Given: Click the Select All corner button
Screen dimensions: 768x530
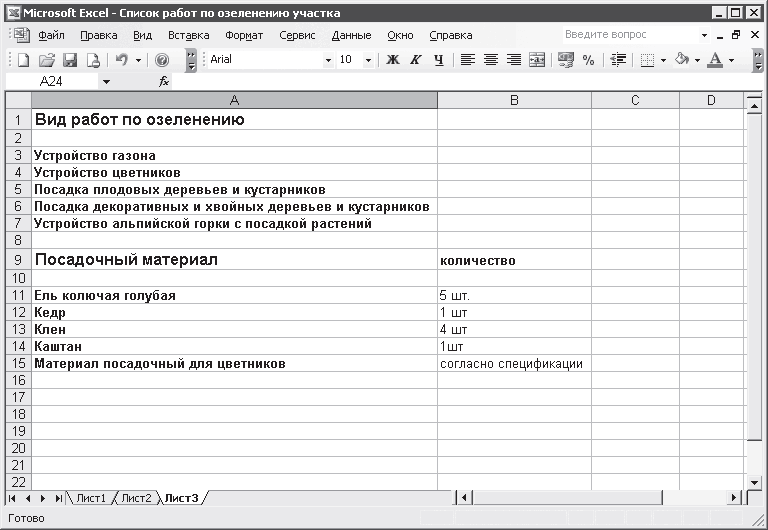Looking at the screenshot, I should click(x=19, y=100).
